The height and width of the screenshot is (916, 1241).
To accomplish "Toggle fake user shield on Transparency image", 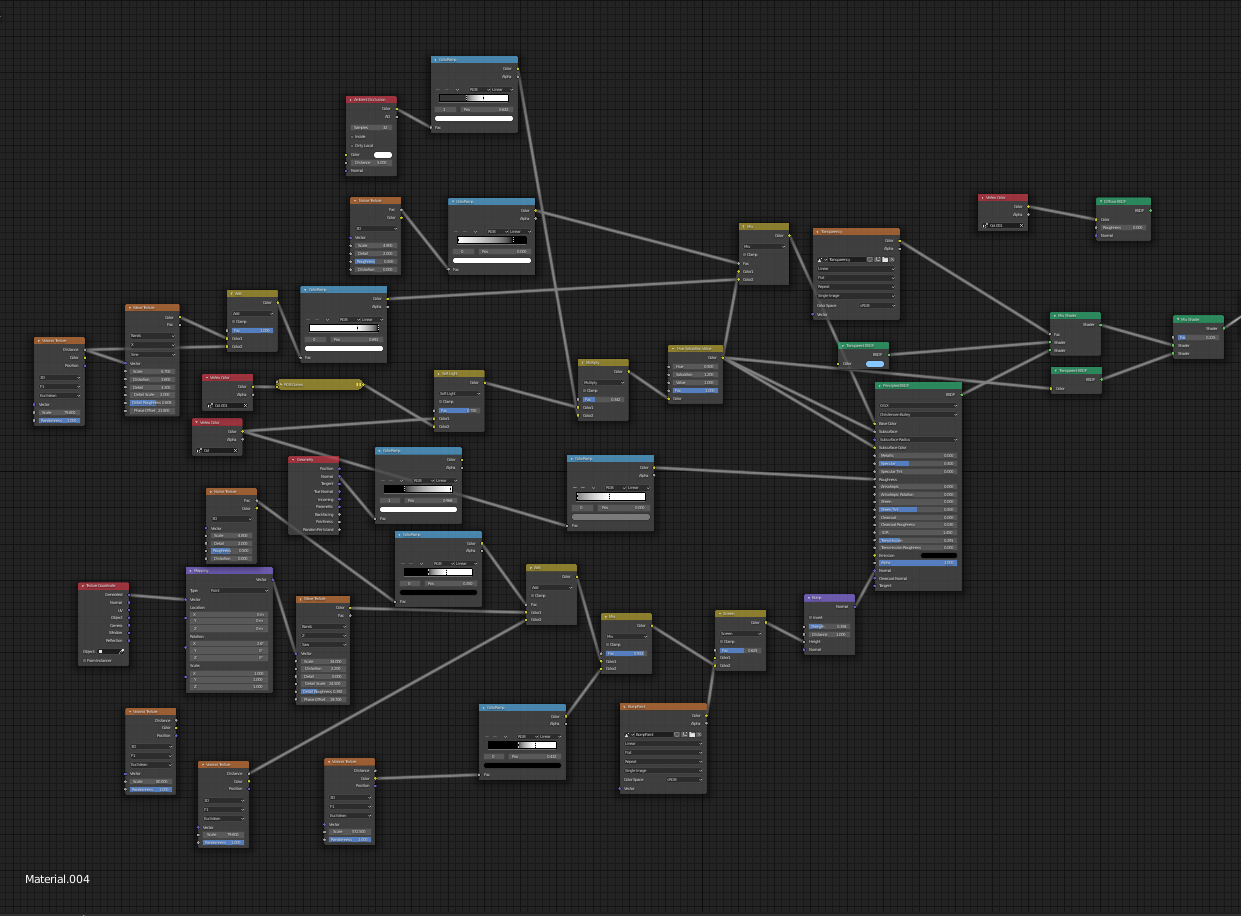I will pyautogui.click(x=870, y=260).
